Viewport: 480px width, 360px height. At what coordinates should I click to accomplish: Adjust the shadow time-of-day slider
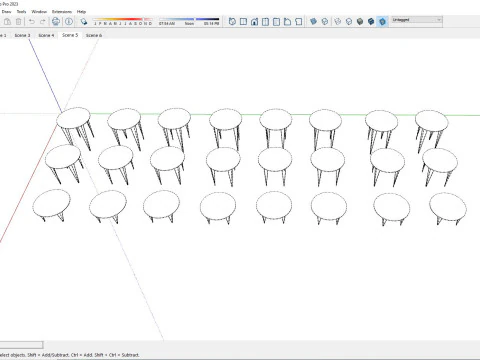tap(189, 21)
